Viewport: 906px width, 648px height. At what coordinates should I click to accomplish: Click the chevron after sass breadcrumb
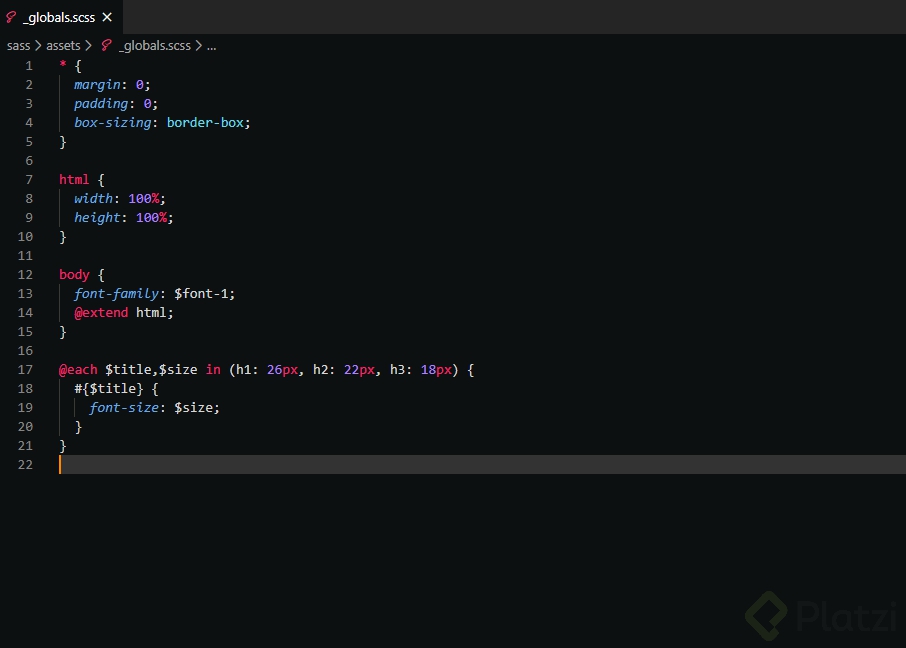coord(38,45)
